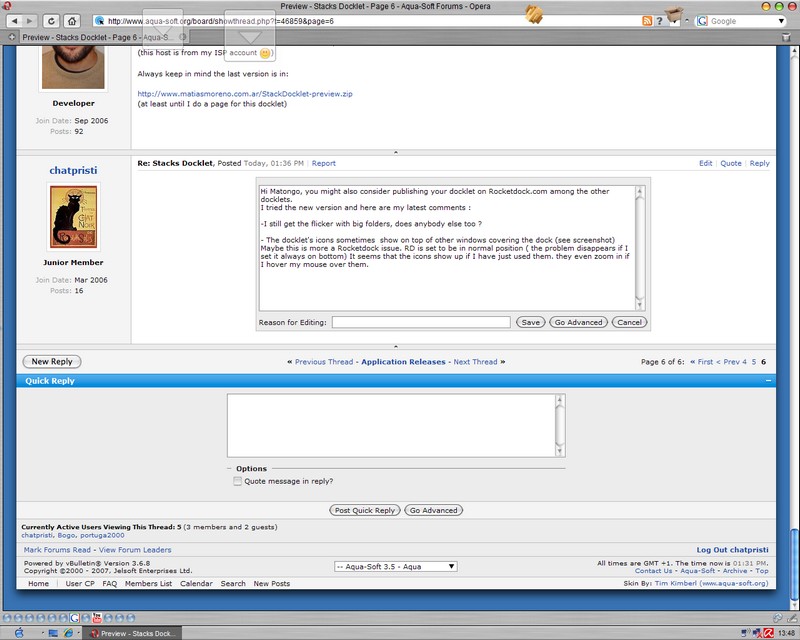Click the New Reply button

click(52, 361)
